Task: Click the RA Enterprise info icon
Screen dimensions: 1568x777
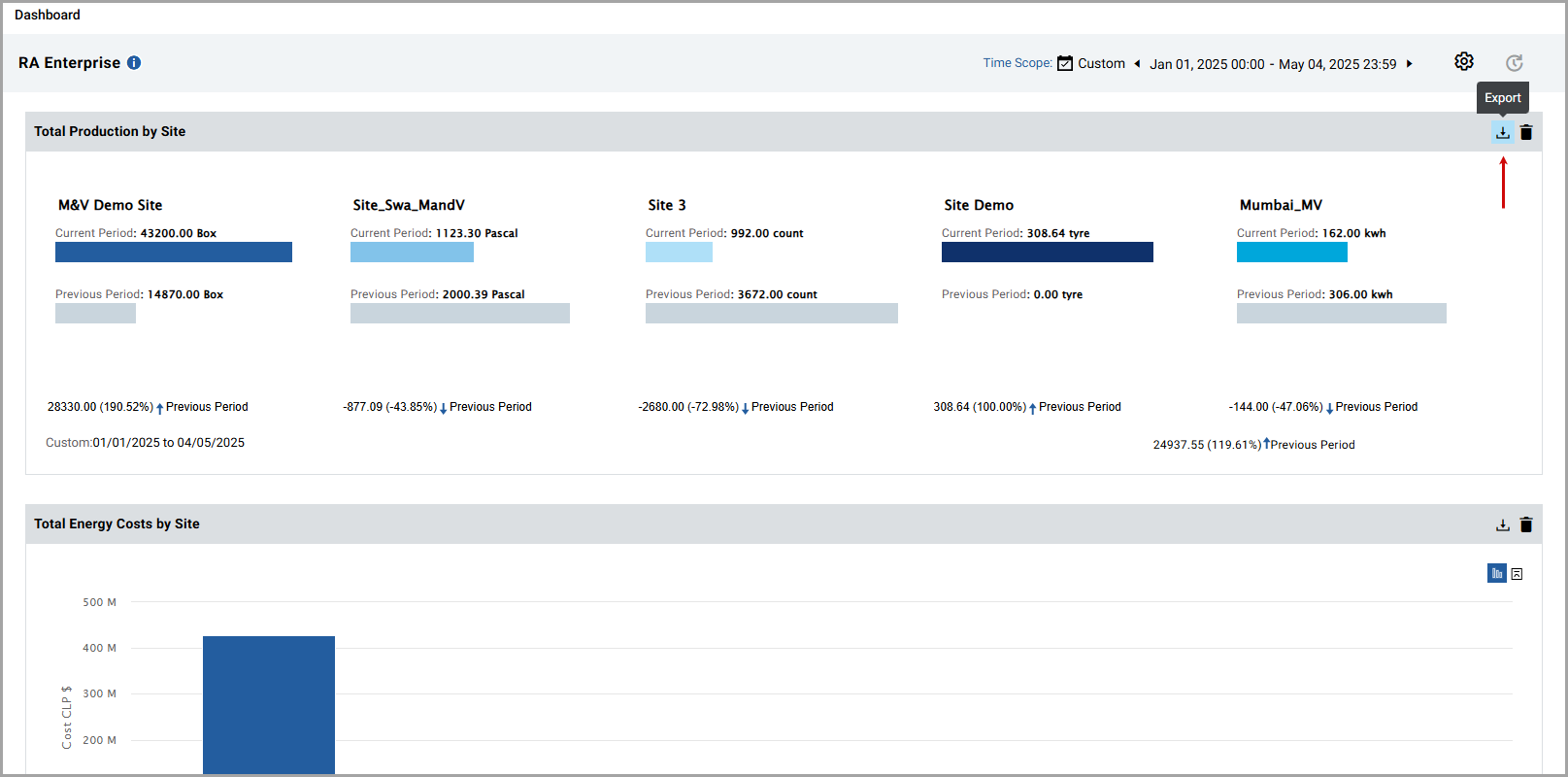Action: 134,63
